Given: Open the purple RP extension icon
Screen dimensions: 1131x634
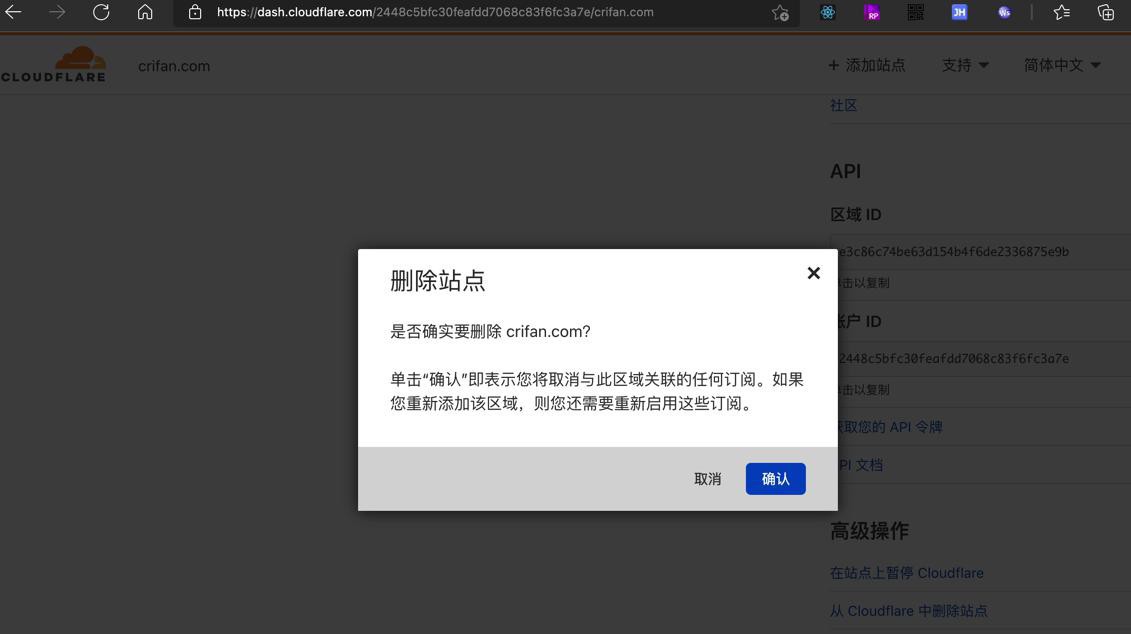Looking at the screenshot, I should [871, 12].
